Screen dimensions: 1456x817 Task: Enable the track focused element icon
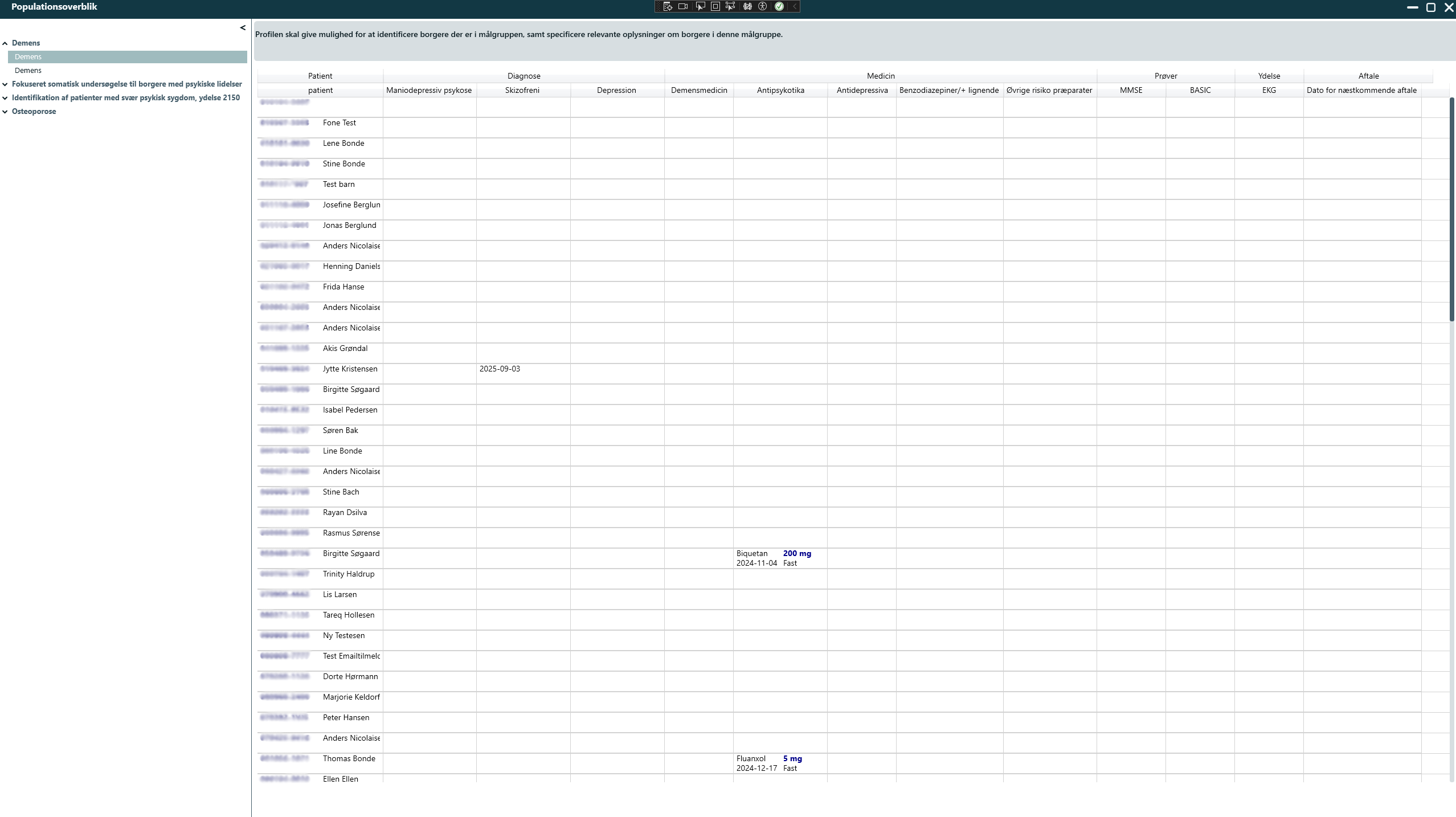coord(730,6)
